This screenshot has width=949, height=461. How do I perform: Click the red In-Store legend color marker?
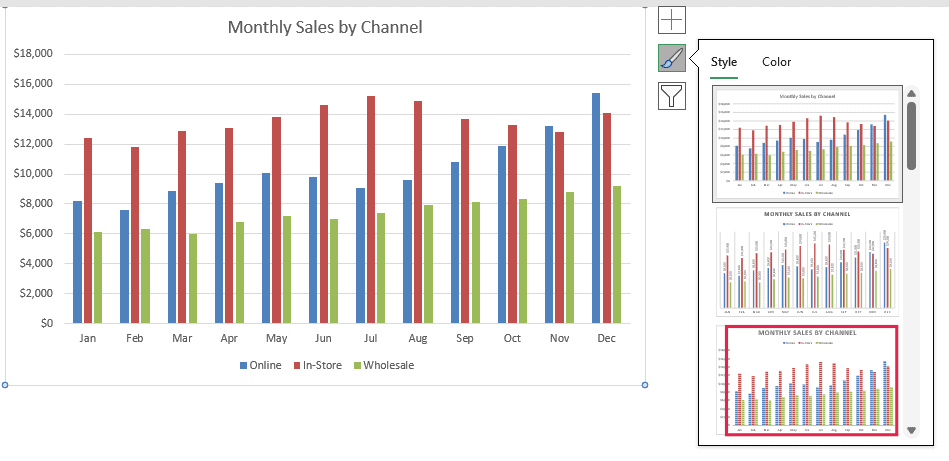click(297, 365)
